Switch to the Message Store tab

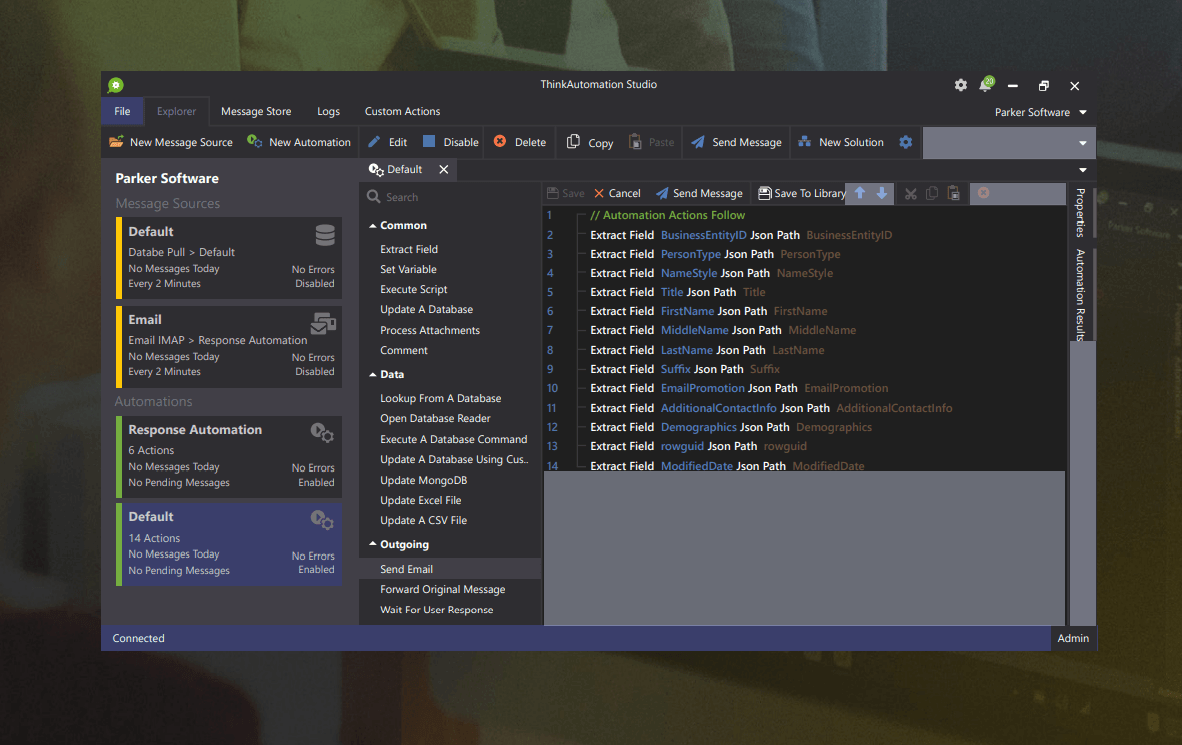256,111
